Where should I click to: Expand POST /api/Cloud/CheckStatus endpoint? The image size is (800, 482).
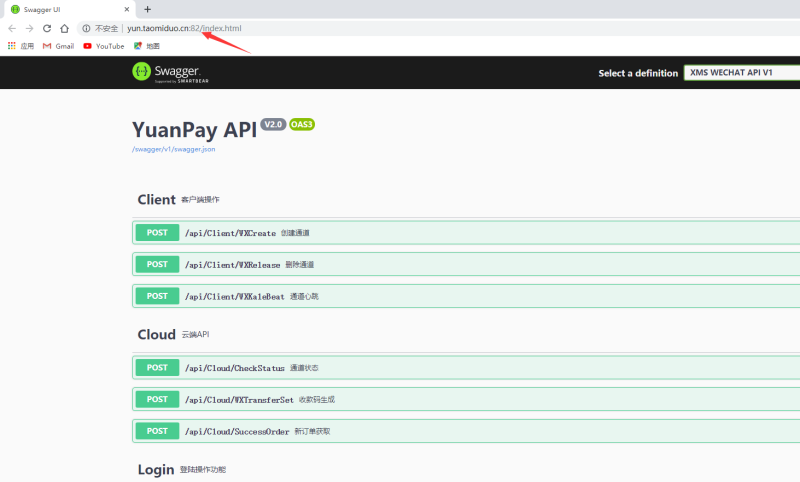pyautogui.click(x=466, y=368)
